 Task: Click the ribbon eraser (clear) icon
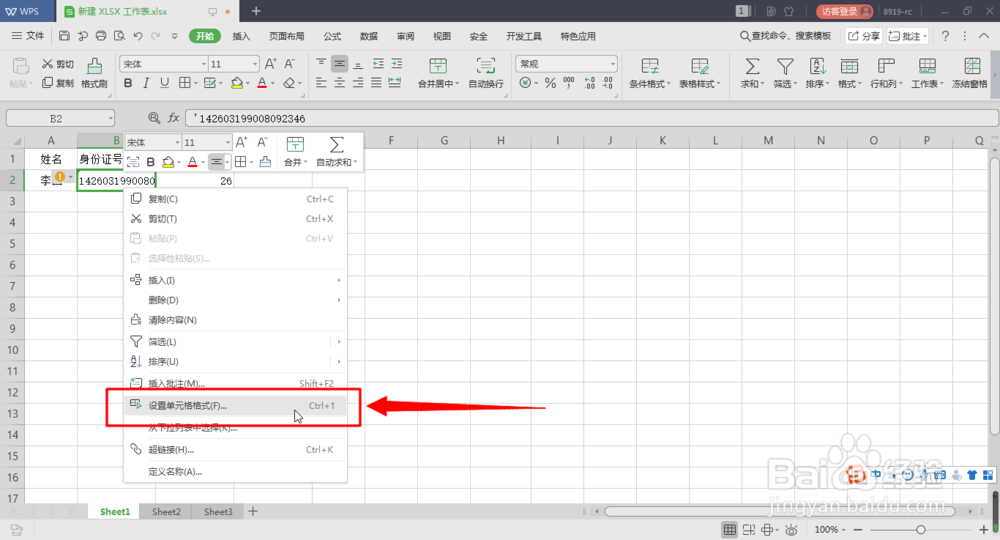coord(289,83)
